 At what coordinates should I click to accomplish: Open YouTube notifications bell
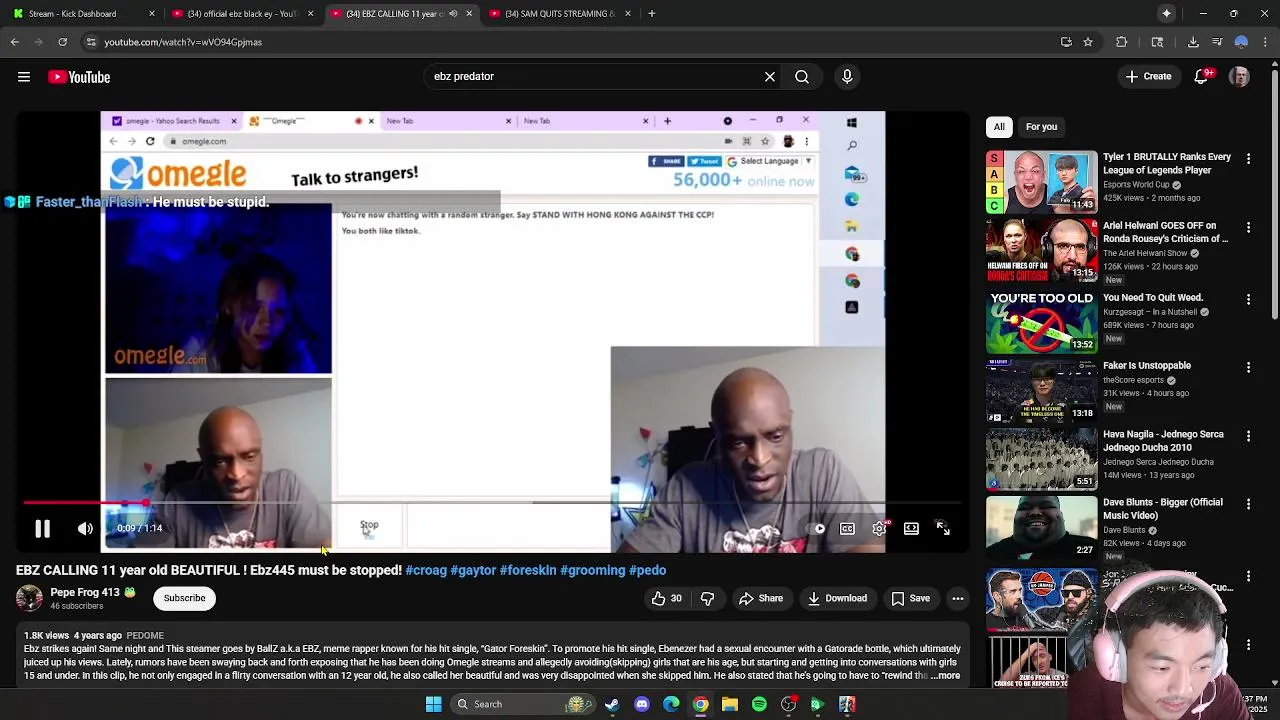point(1203,77)
